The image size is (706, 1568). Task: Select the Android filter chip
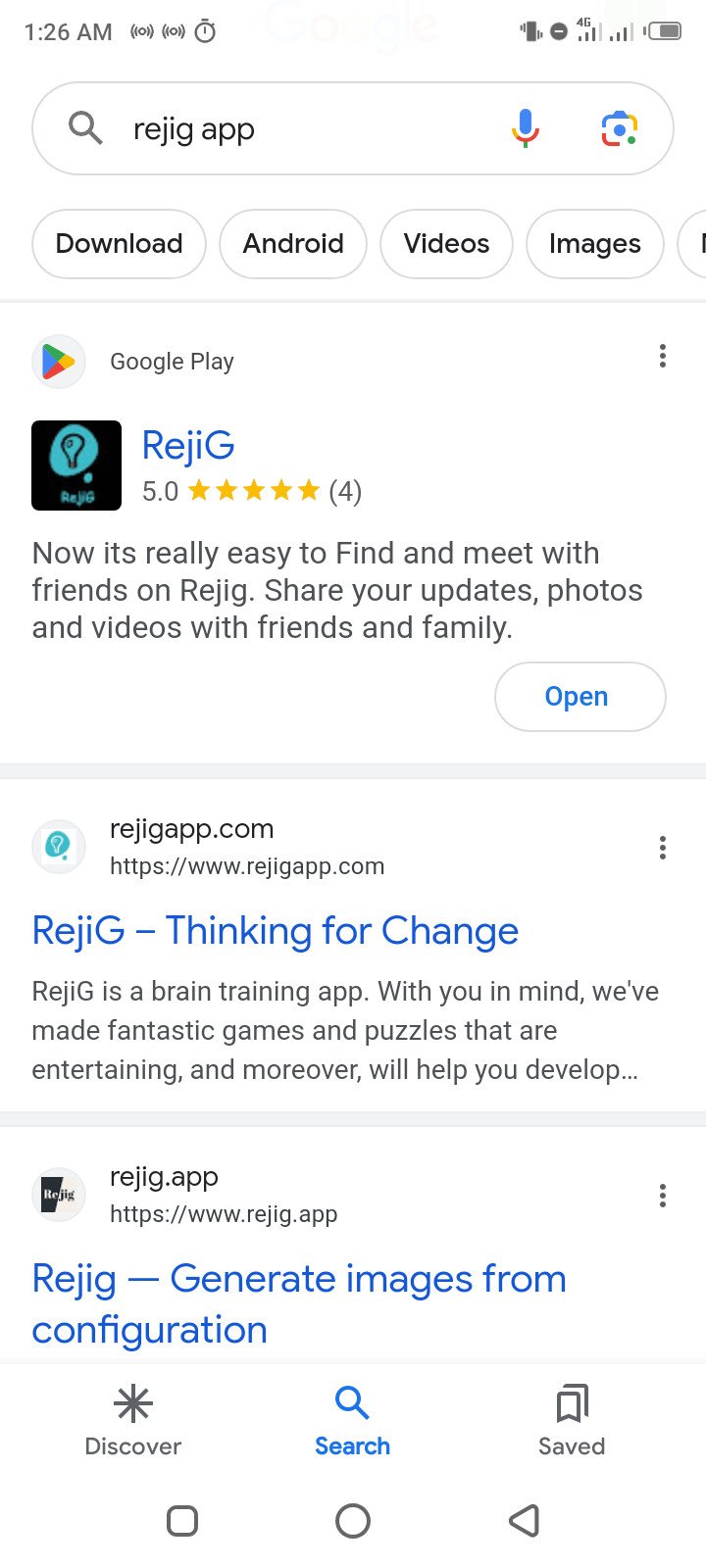[293, 244]
